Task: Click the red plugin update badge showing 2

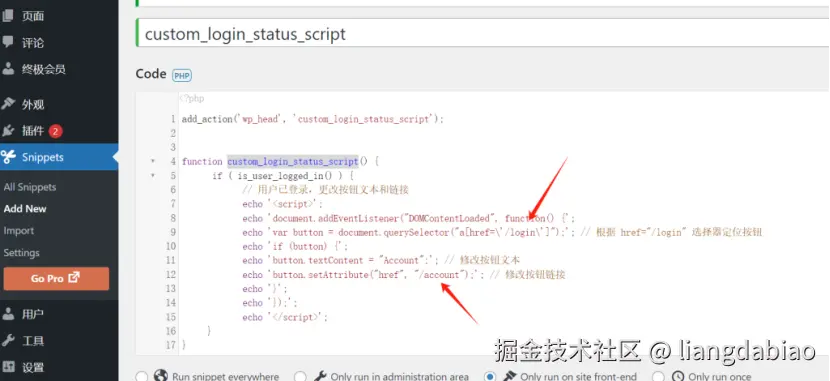Action: click(x=56, y=131)
